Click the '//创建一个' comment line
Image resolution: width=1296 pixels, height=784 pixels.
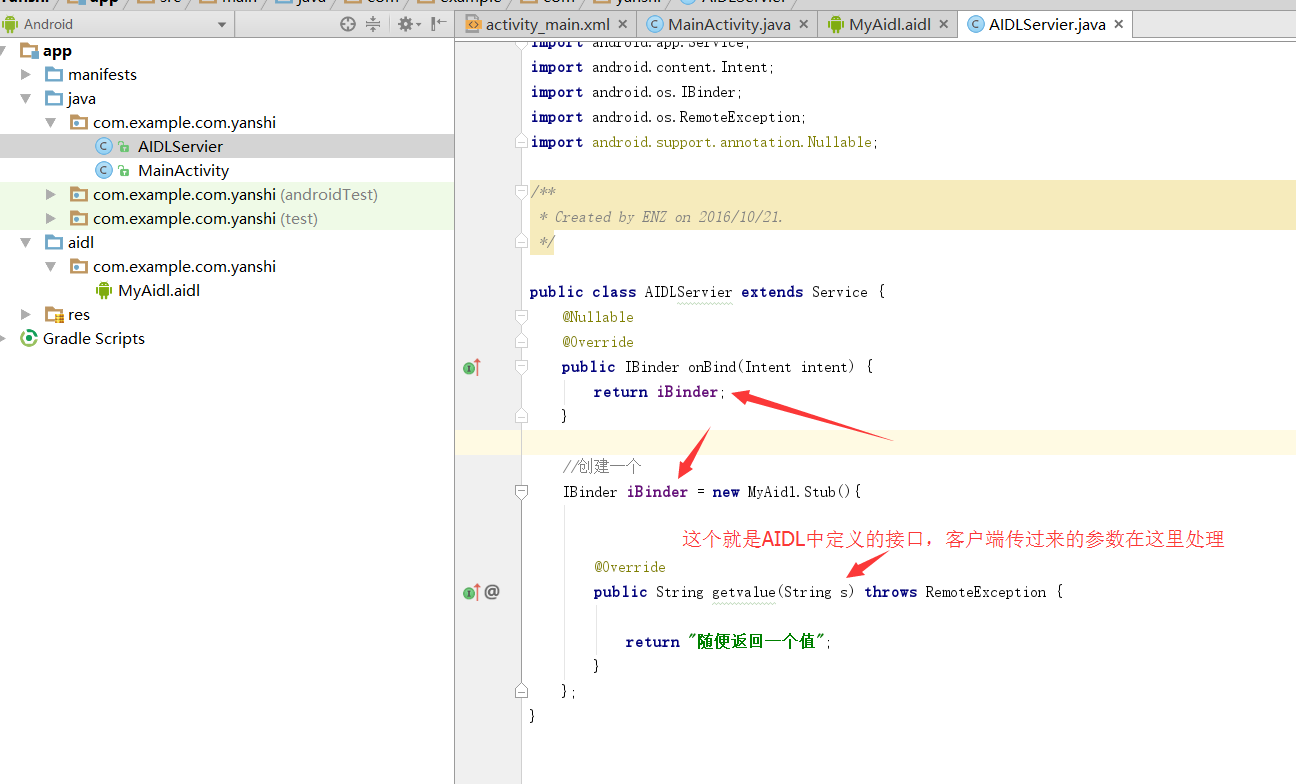(x=601, y=467)
